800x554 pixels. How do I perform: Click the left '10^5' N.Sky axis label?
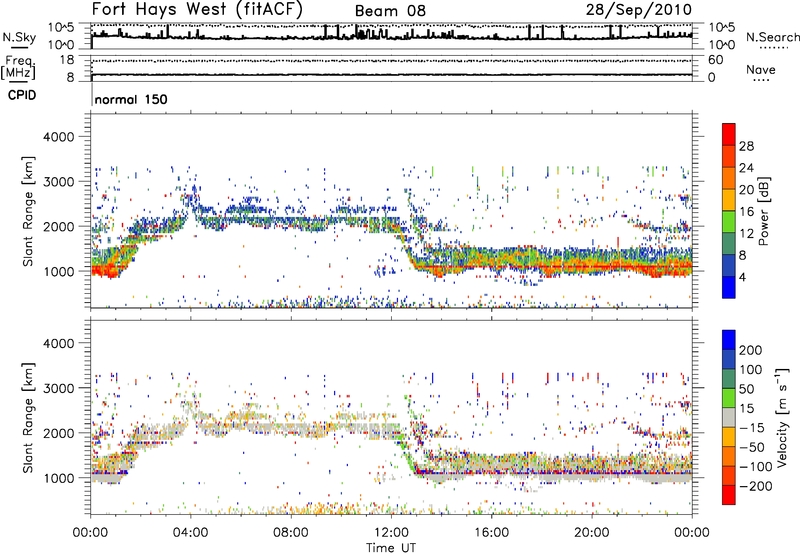61,28
